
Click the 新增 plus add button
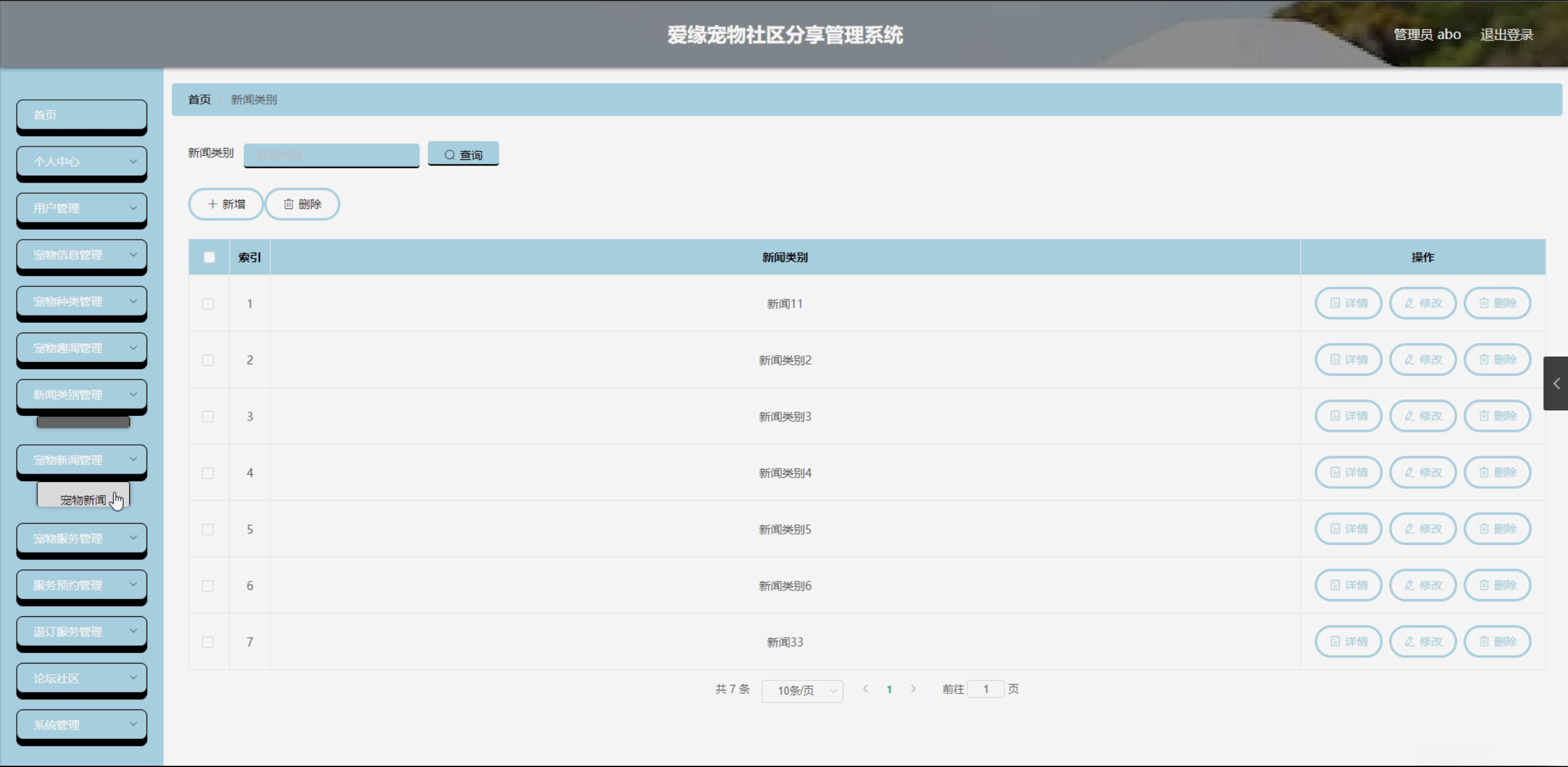point(226,204)
